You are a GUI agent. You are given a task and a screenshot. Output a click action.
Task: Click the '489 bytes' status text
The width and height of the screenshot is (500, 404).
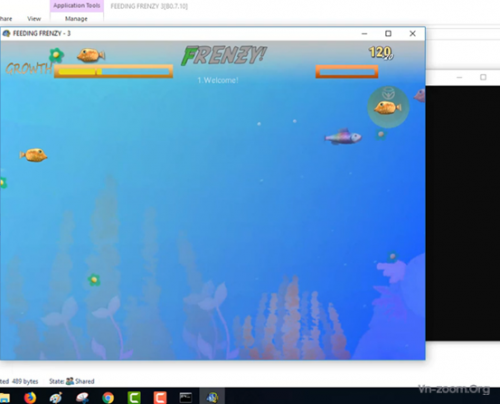(x=25, y=381)
